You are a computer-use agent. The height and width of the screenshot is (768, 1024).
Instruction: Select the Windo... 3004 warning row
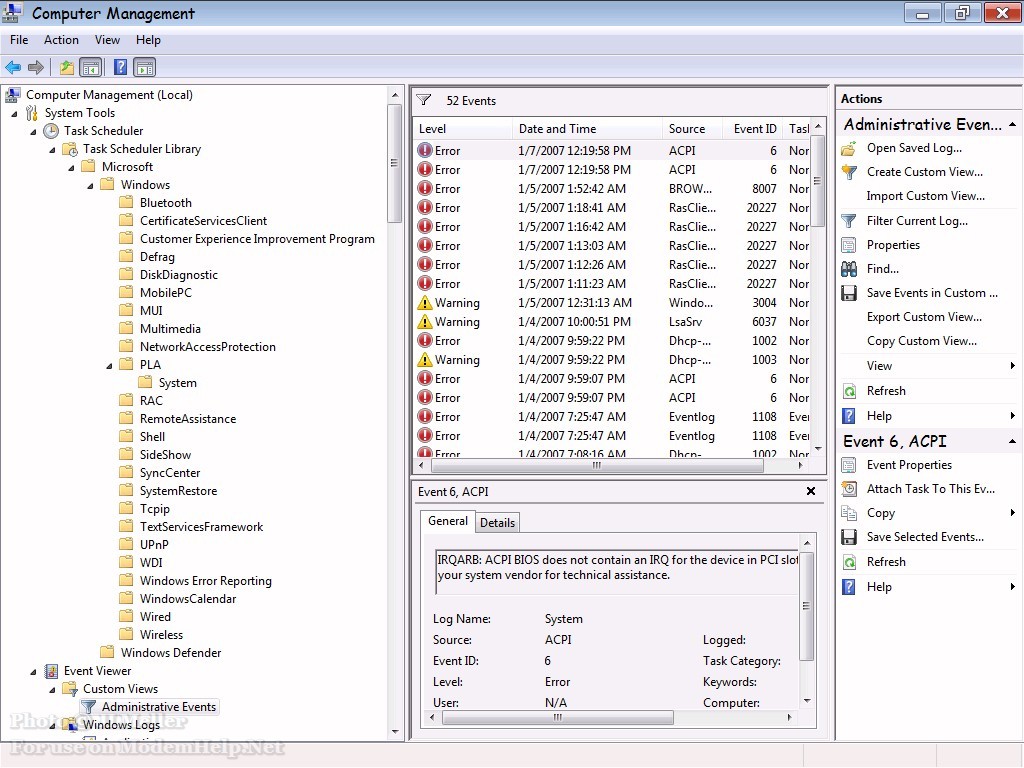point(613,303)
